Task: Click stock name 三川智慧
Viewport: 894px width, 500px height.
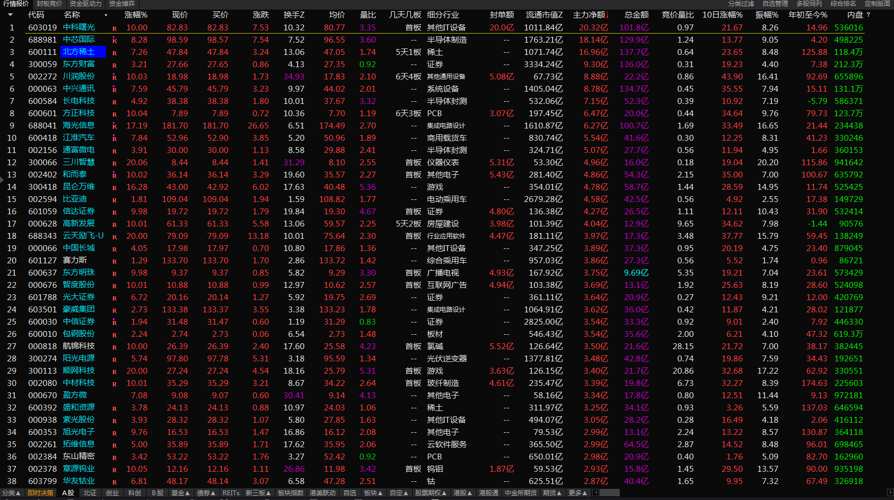Action: pos(79,163)
